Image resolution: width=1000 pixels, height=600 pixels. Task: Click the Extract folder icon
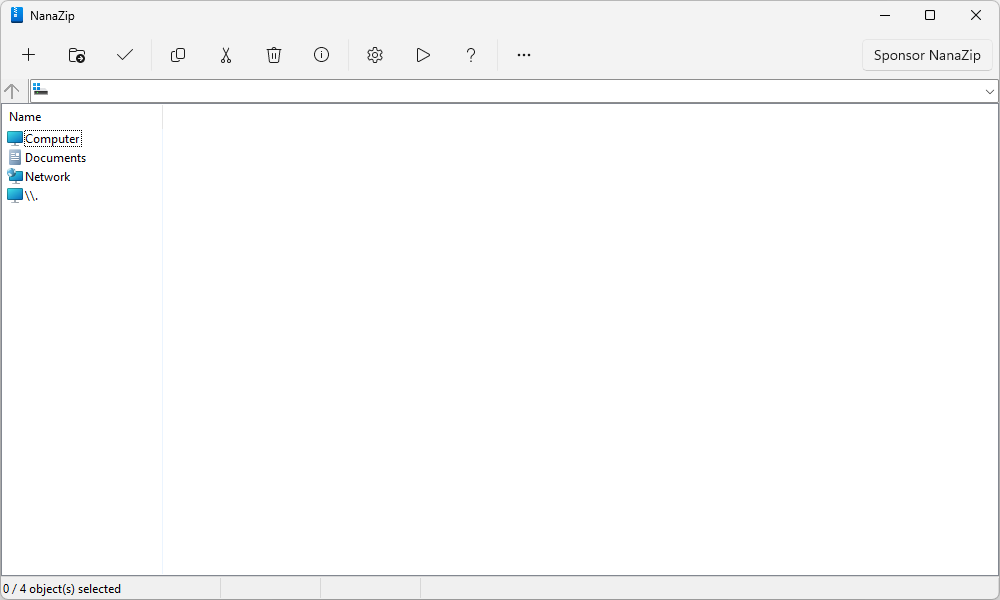pos(77,55)
